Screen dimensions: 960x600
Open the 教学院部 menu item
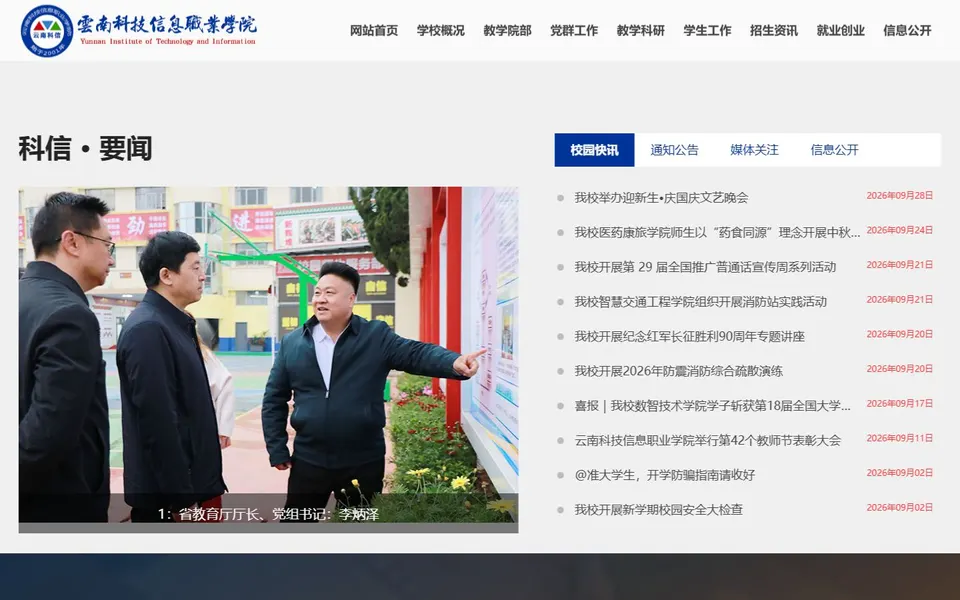coord(508,31)
